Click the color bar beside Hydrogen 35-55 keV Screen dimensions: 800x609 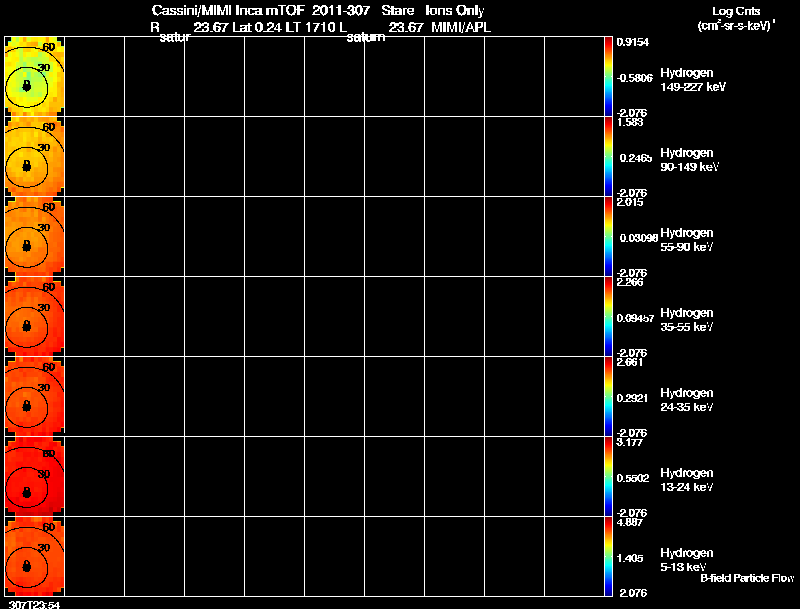[608, 317]
